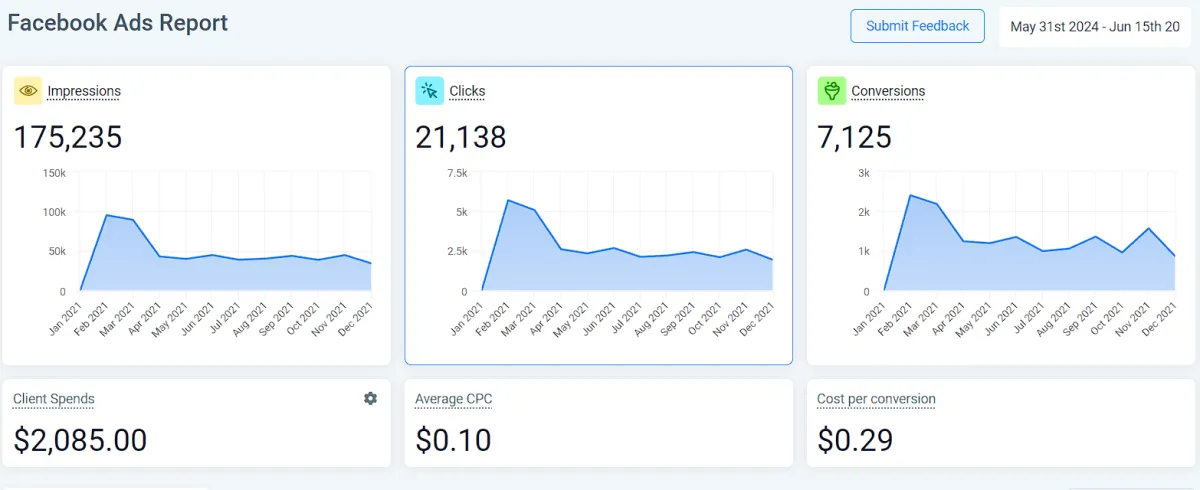The height and width of the screenshot is (490, 1200).
Task: Click the Clicks area chart
Action: [x=627, y=232]
